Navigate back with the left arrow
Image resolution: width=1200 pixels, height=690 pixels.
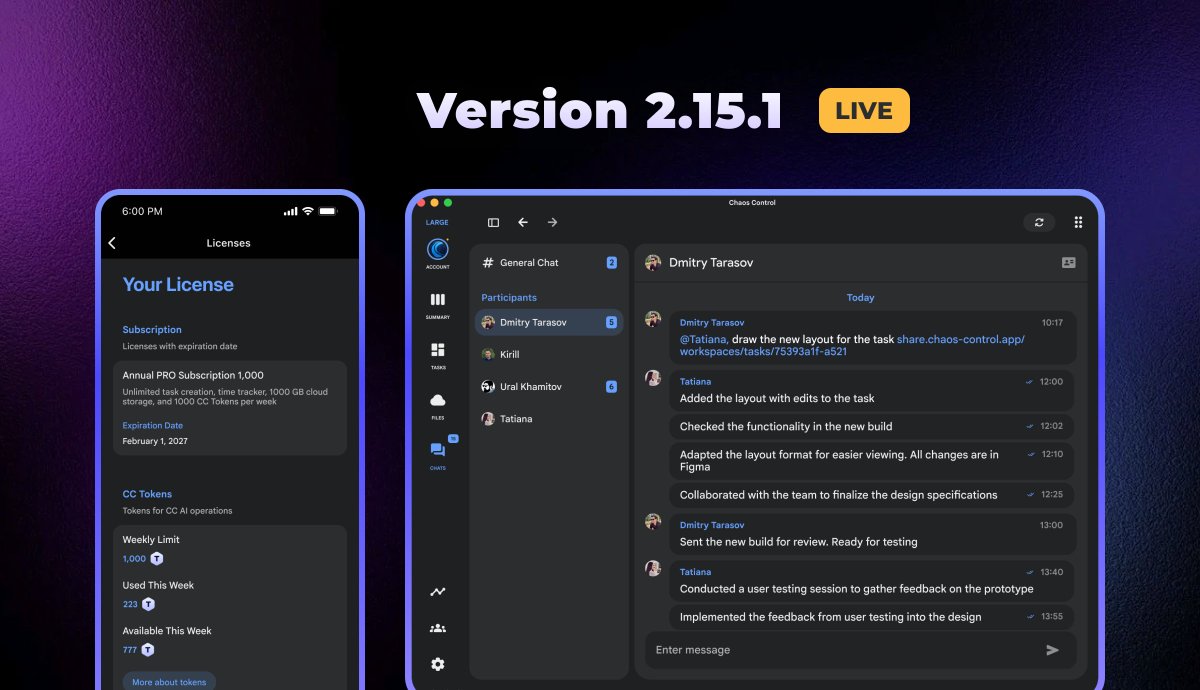coord(522,222)
